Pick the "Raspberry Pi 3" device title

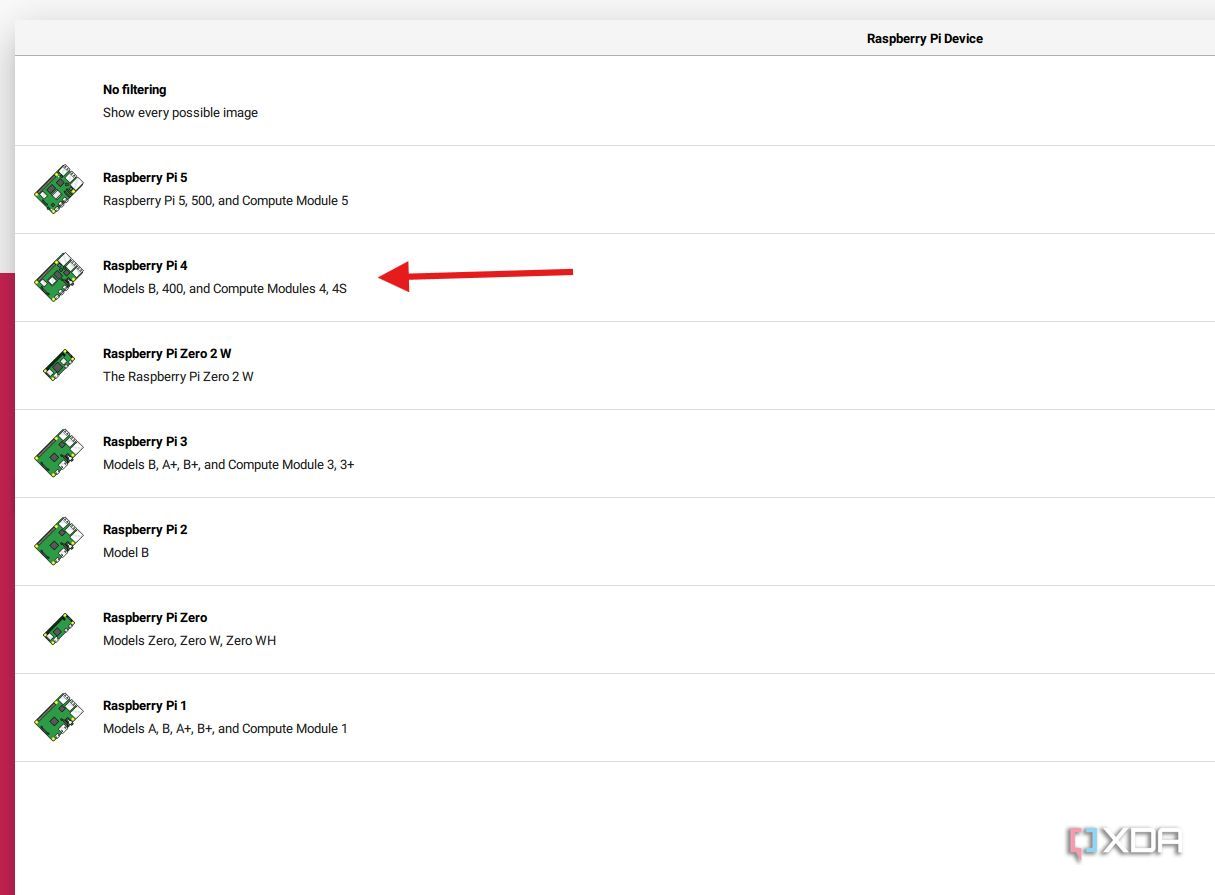click(x=145, y=442)
